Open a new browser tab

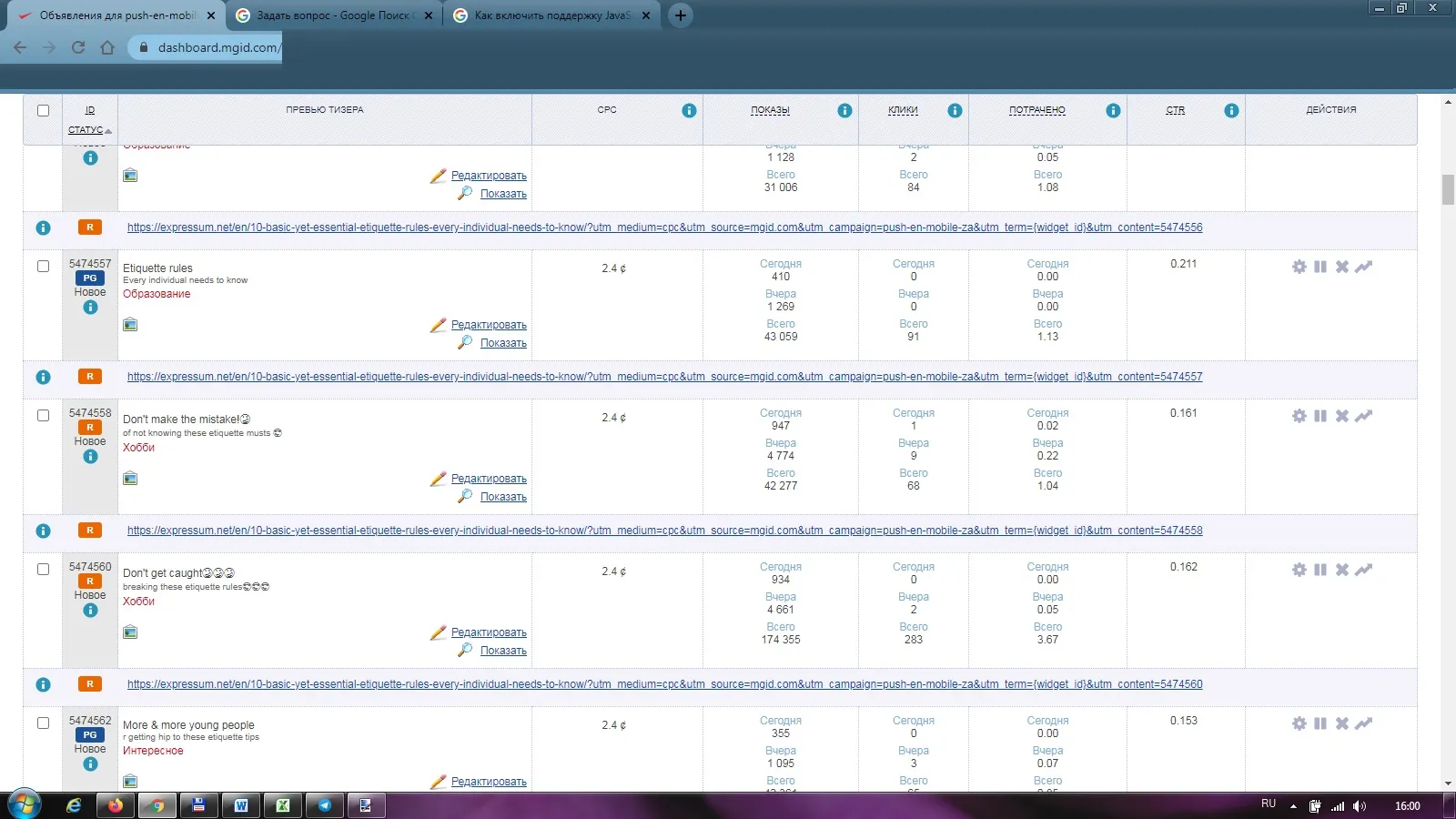[680, 15]
